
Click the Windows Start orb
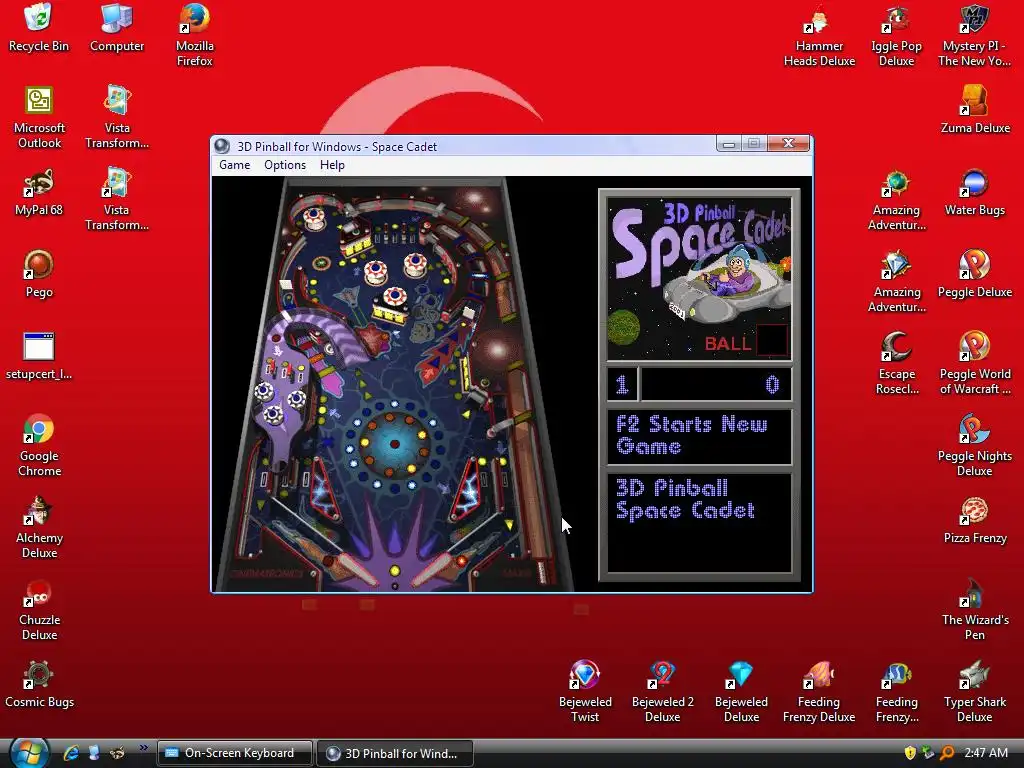pyautogui.click(x=27, y=752)
